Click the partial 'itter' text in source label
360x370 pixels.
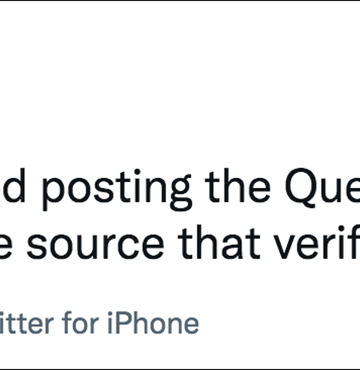[27, 323]
